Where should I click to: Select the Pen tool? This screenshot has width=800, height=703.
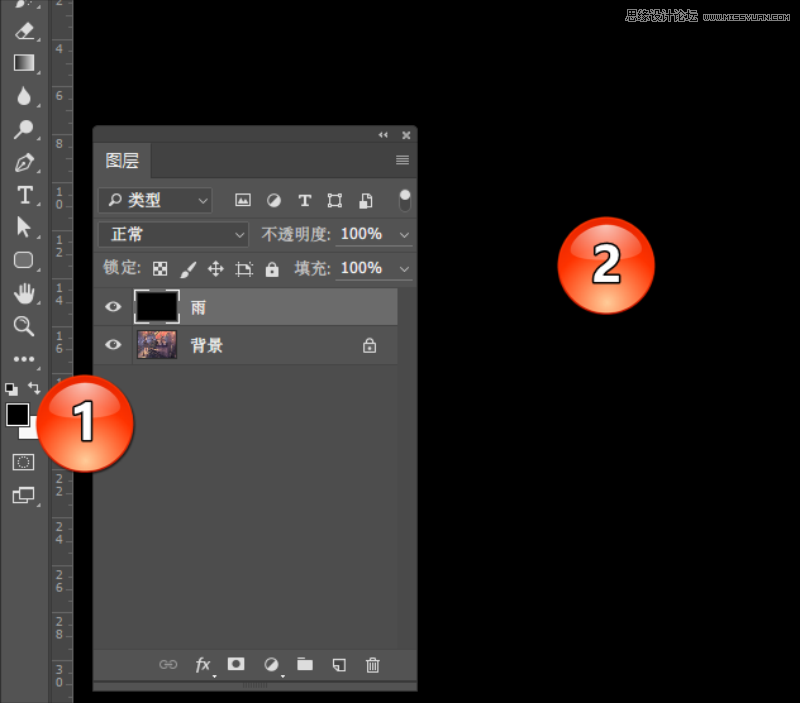point(22,162)
